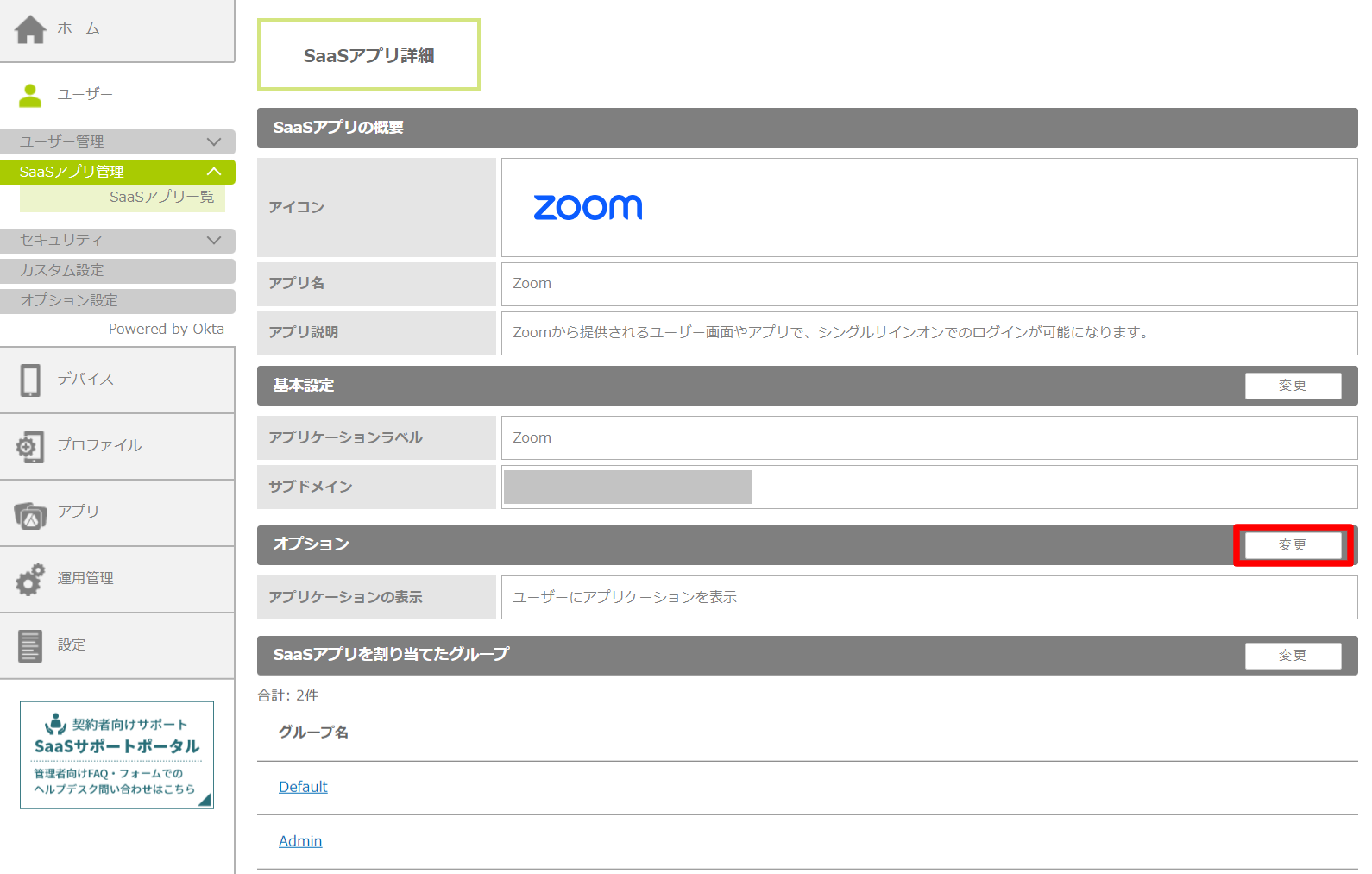
Task: Open オプション設定 menu item
Action: 69,300
